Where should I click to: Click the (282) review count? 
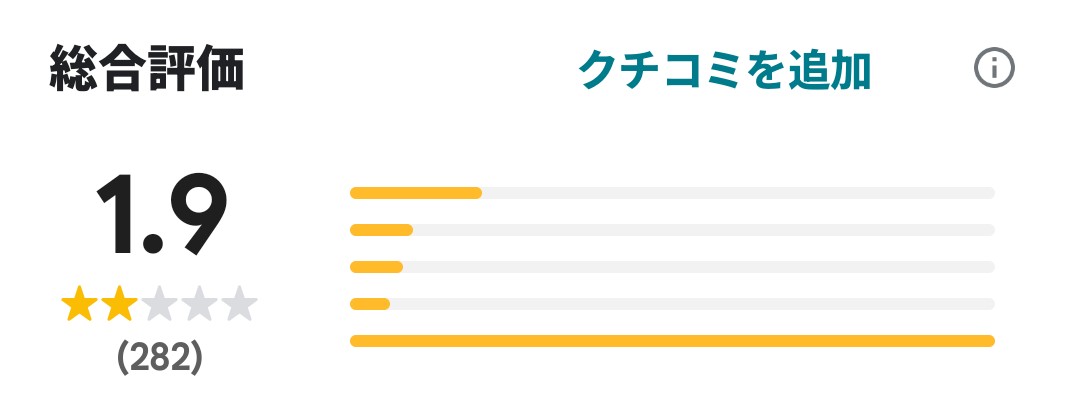click(160, 357)
